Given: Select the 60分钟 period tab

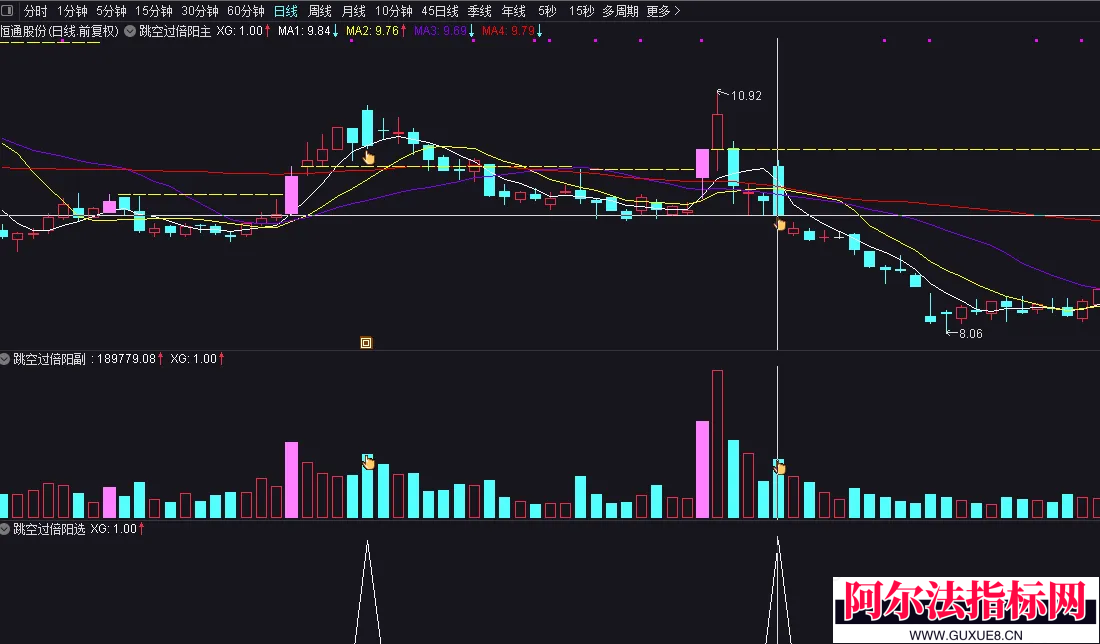Looking at the screenshot, I should click(x=246, y=11).
